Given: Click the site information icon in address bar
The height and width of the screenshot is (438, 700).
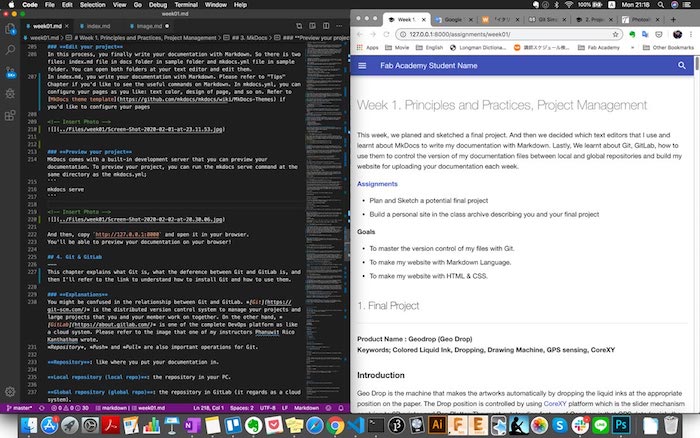Looking at the screenshot, I should point(403,34).
